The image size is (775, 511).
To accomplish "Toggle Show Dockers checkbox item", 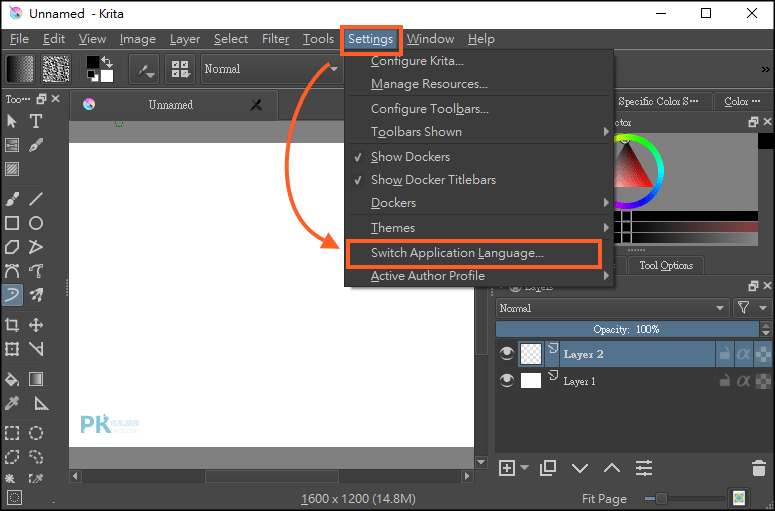I will [479, 157].
